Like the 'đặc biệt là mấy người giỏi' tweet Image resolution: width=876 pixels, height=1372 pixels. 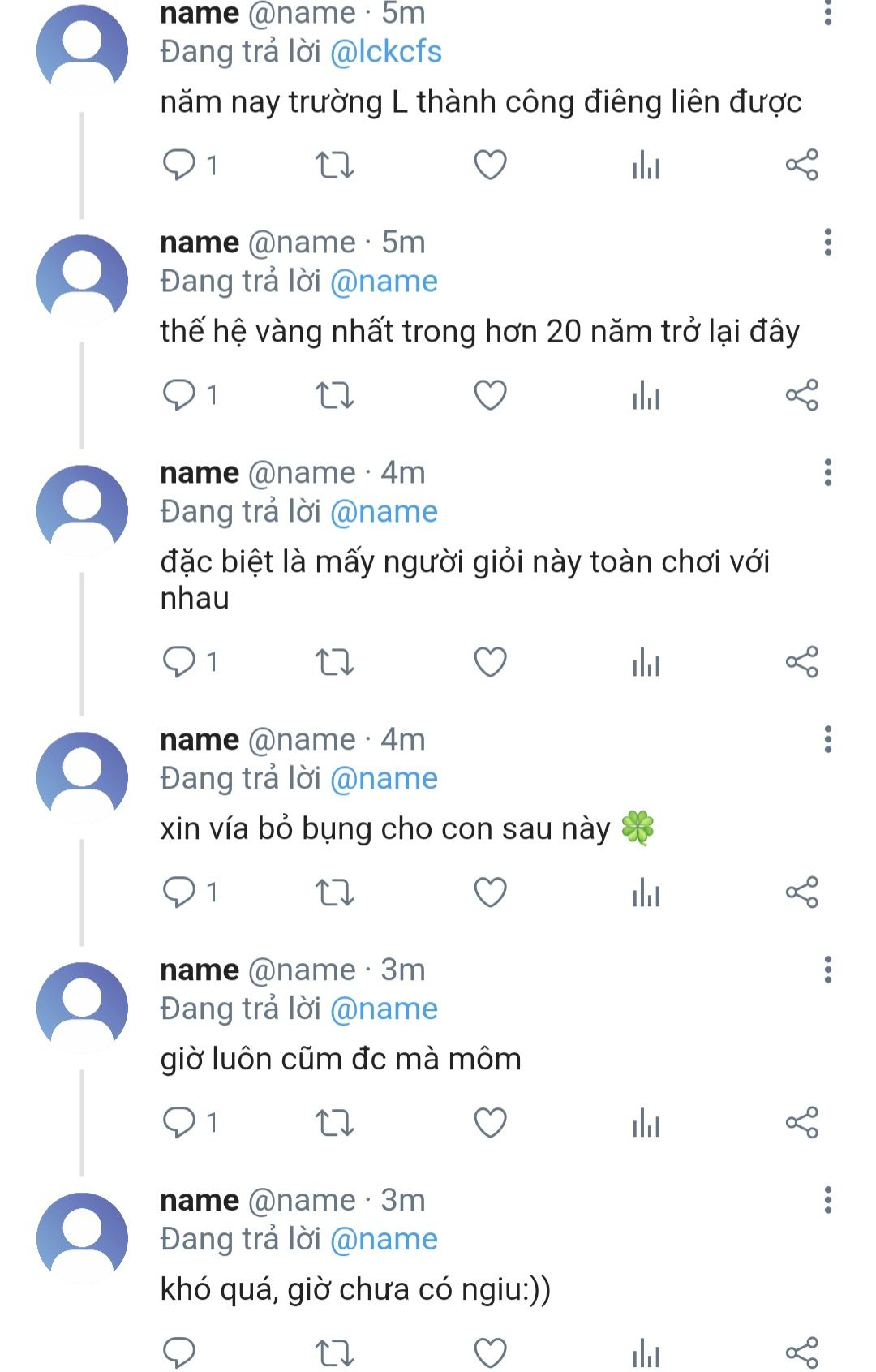490,662
